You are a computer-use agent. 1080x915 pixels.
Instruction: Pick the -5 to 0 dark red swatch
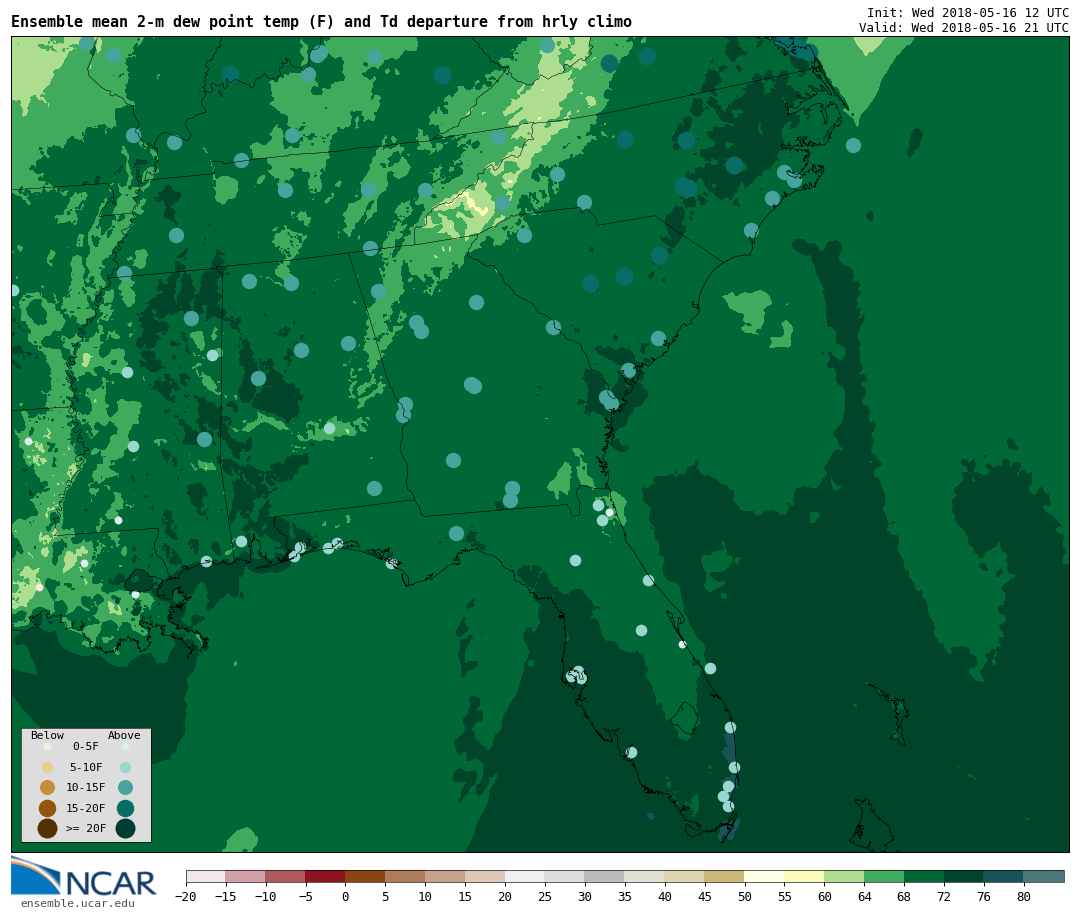pos(325,876)
